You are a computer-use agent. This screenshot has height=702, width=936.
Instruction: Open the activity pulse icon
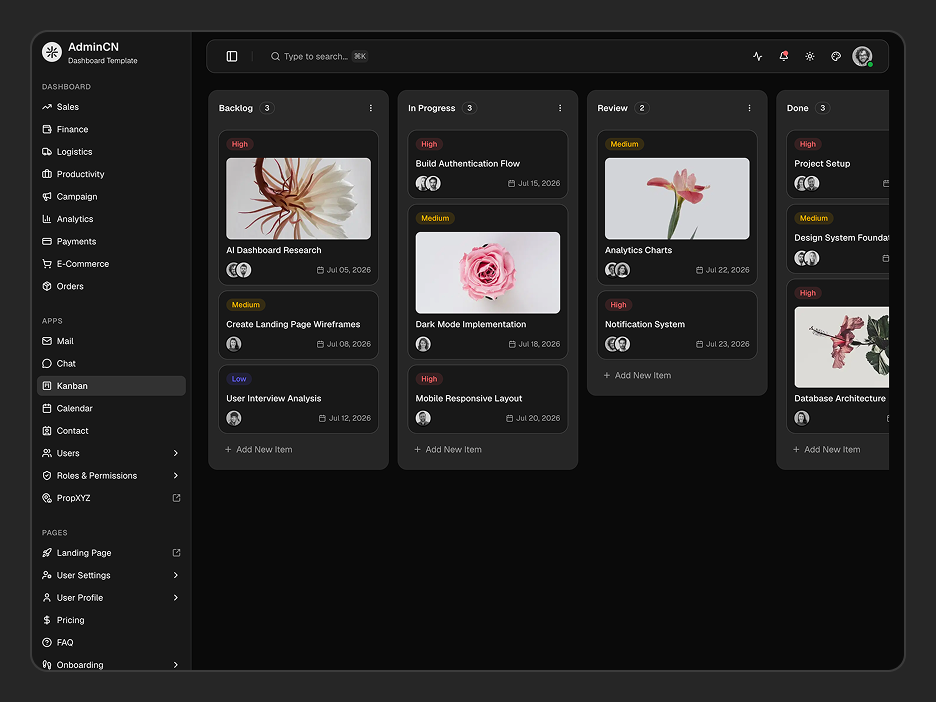[758, 56]
